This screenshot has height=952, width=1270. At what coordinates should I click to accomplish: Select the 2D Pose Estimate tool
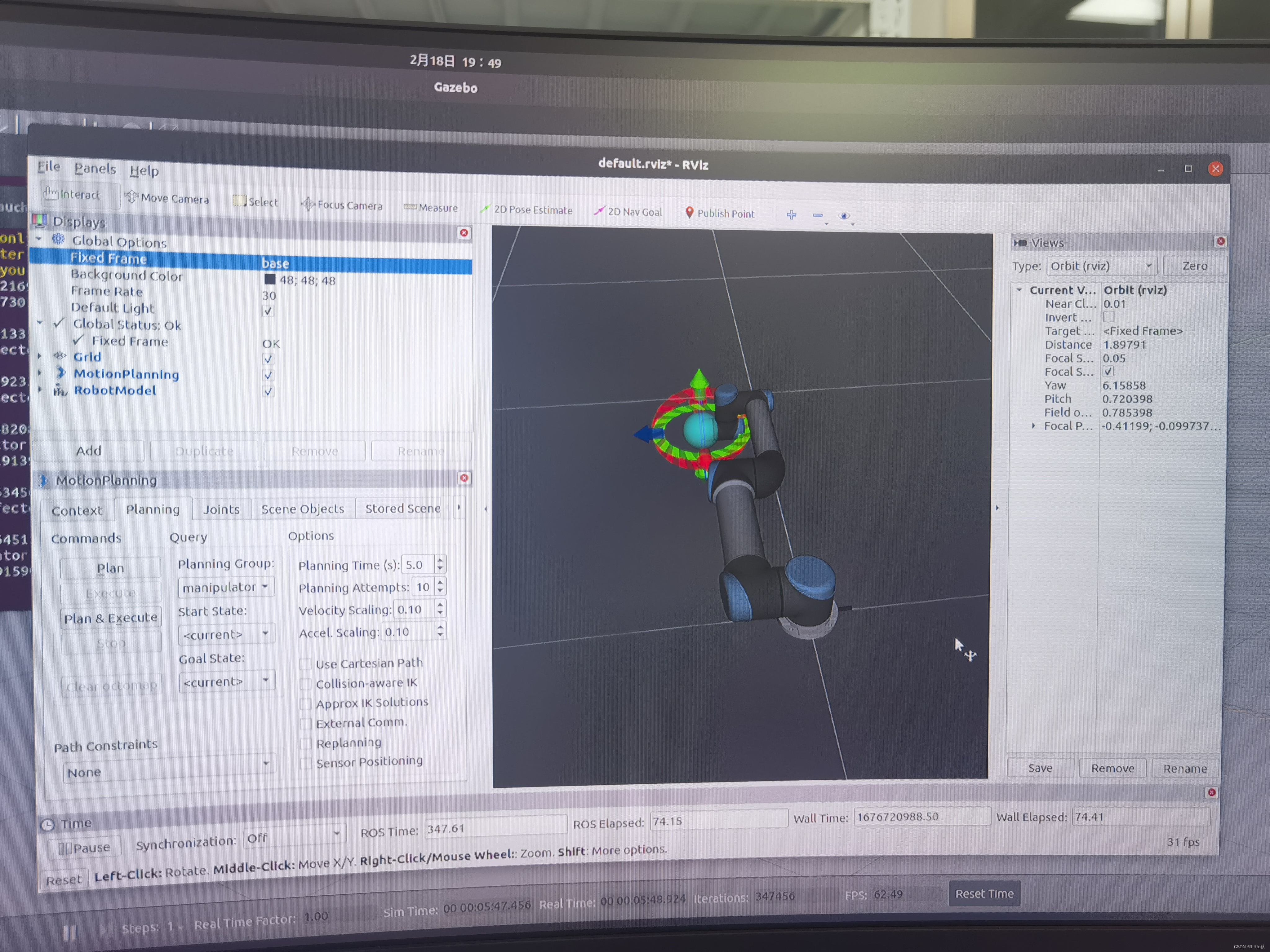526,210
